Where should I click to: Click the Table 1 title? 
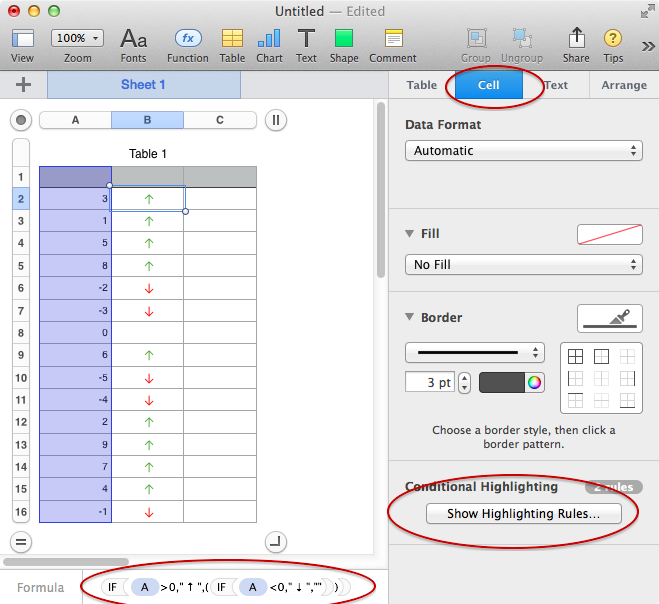coord(148,154)
